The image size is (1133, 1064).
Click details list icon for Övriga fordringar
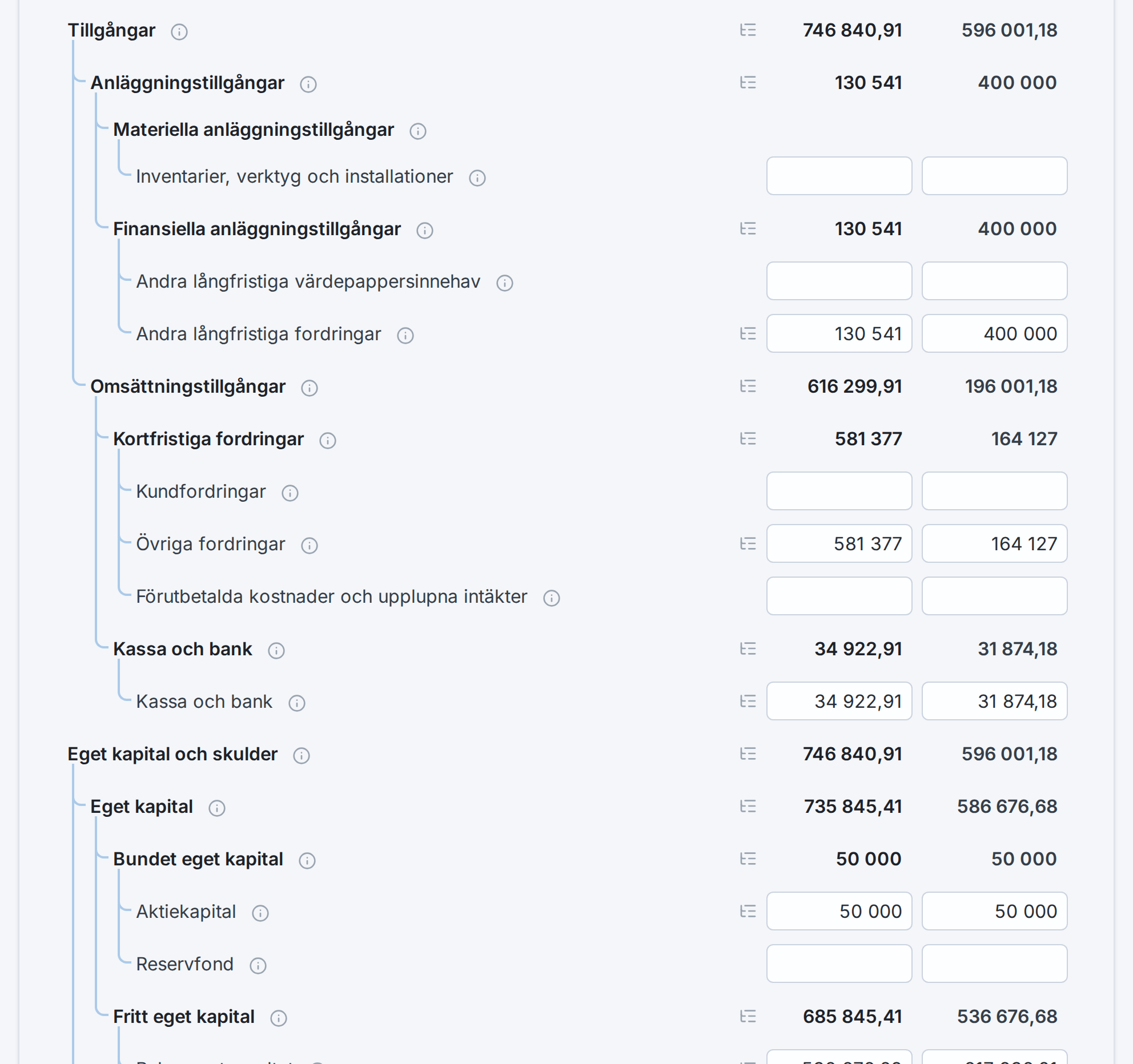(x=748, y=544)
